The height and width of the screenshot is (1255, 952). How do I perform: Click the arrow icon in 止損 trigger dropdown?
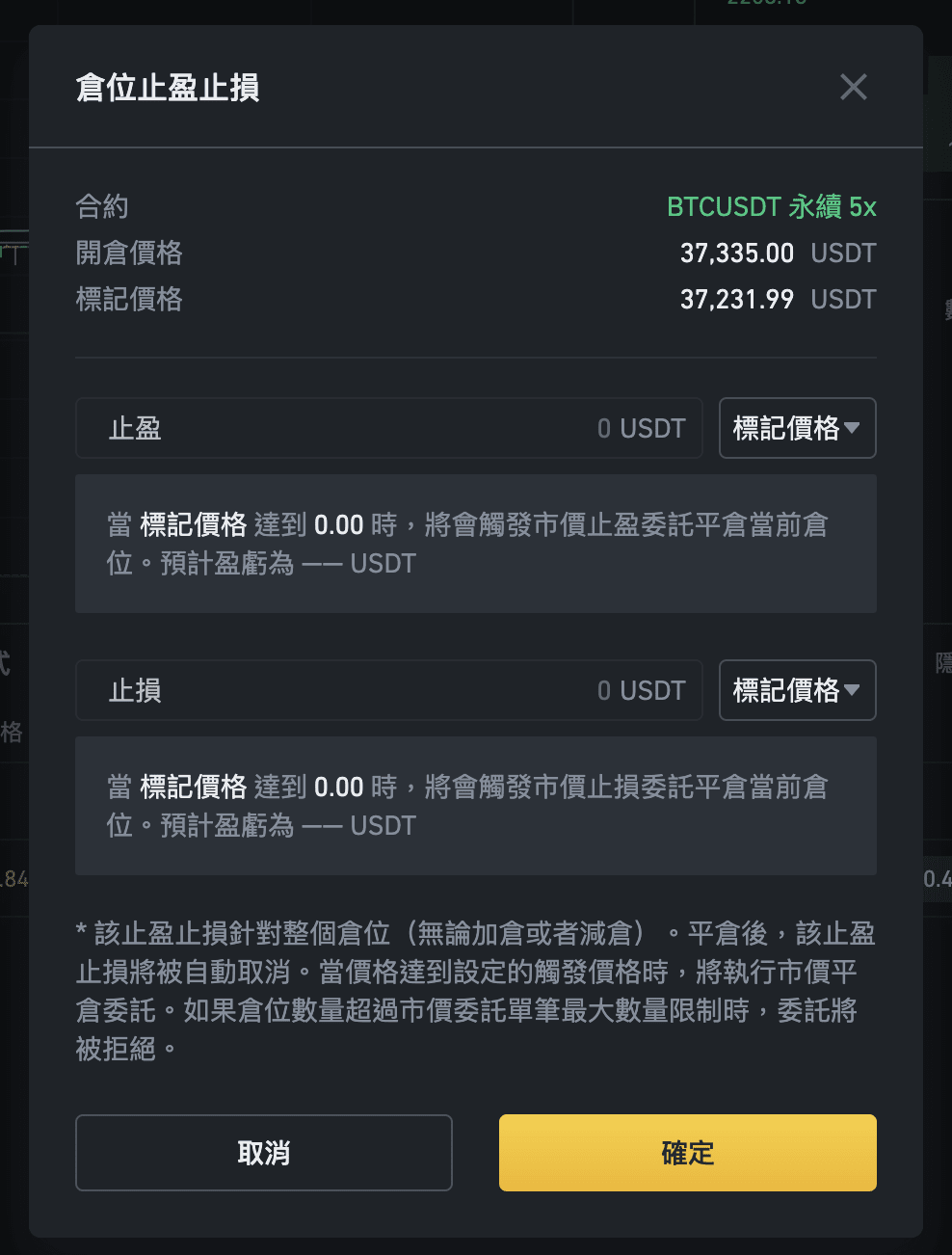click(x=852, y=690)
